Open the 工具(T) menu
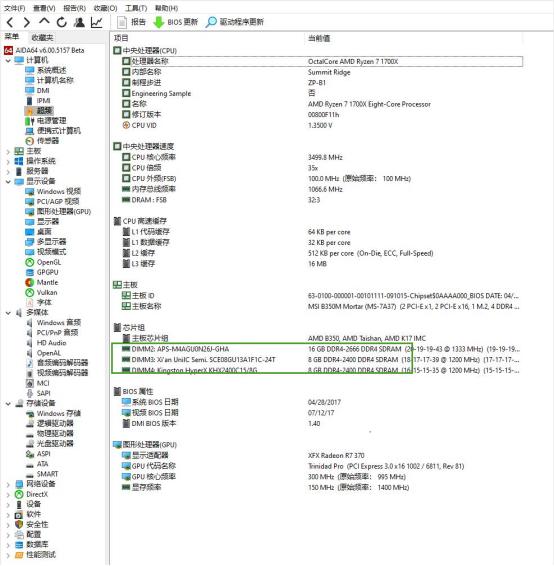The height and width of the screenshot is (566, 554). tap(136, 8)
